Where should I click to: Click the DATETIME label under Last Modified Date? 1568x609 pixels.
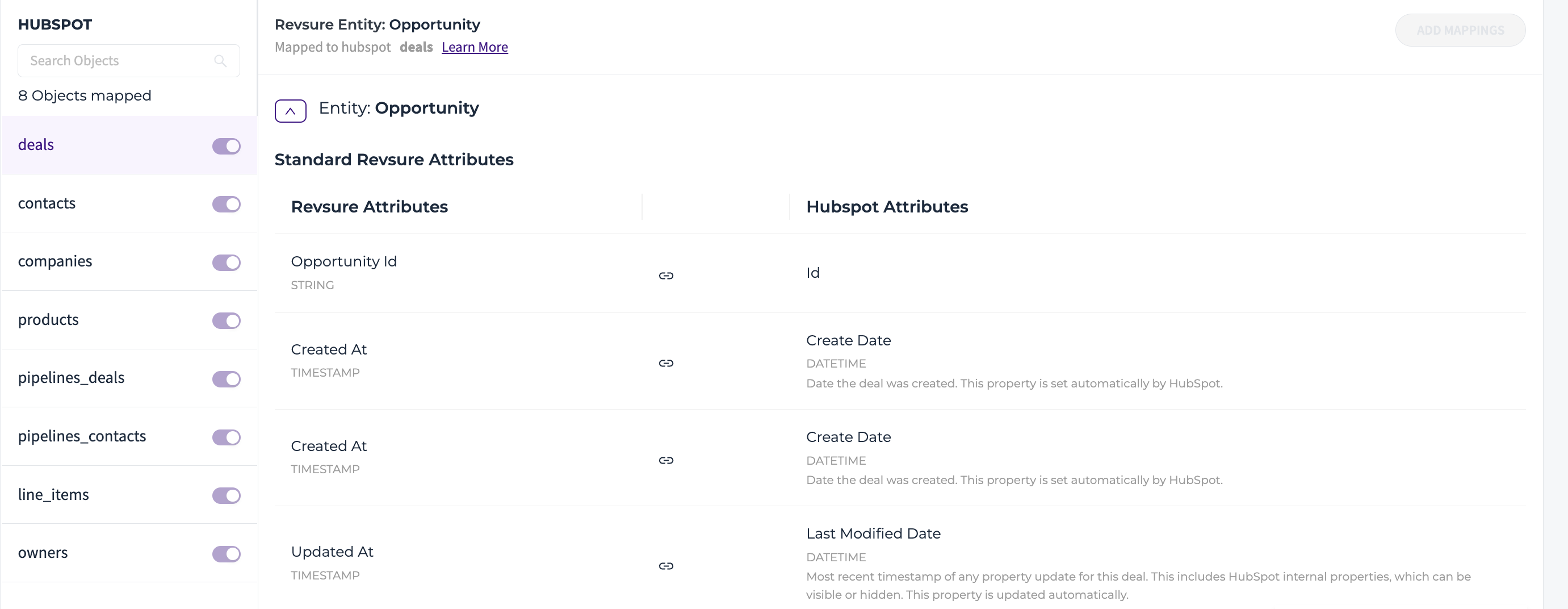[836, 557]
